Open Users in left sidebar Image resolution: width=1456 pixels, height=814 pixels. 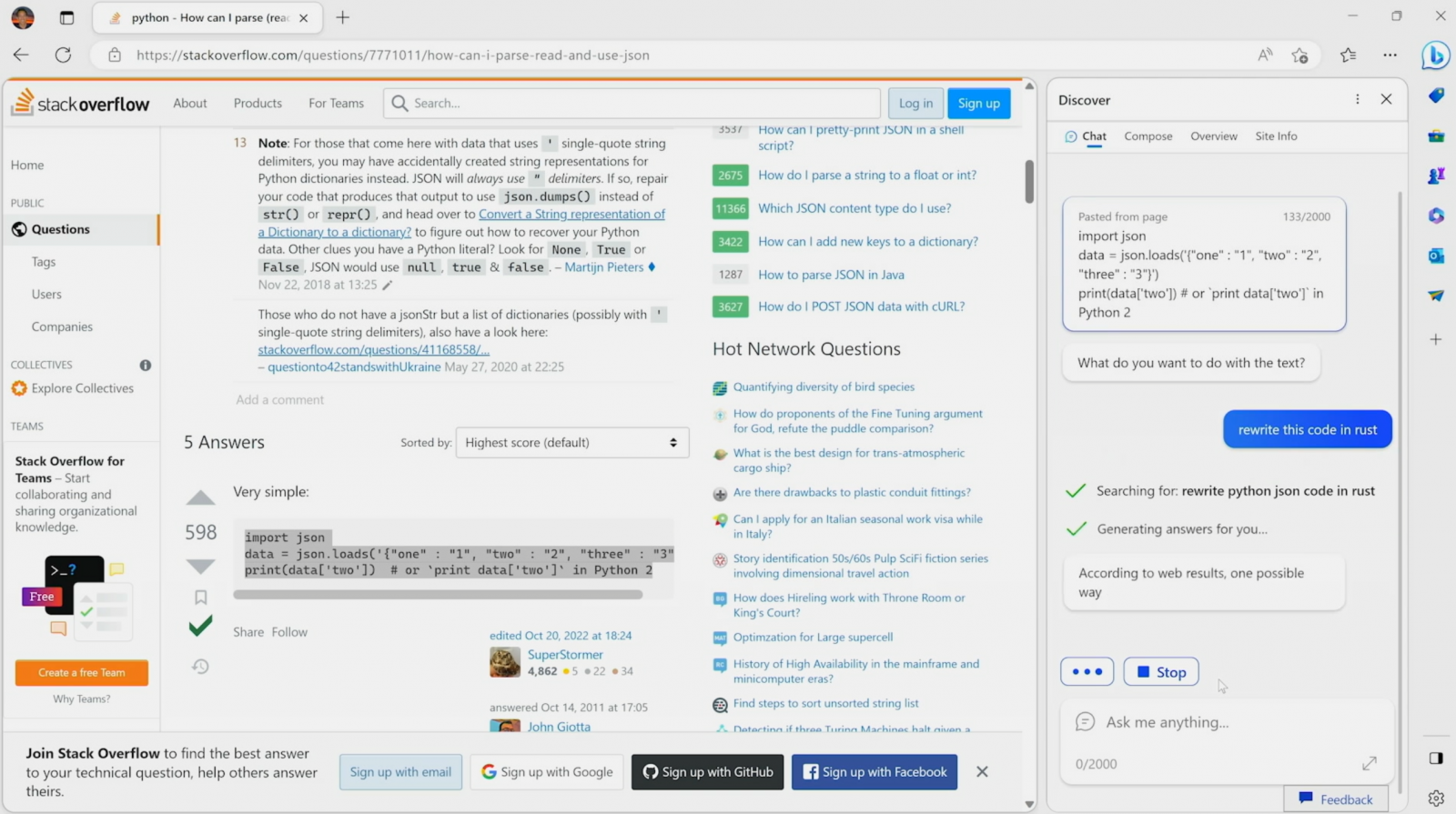pos(46,295)
